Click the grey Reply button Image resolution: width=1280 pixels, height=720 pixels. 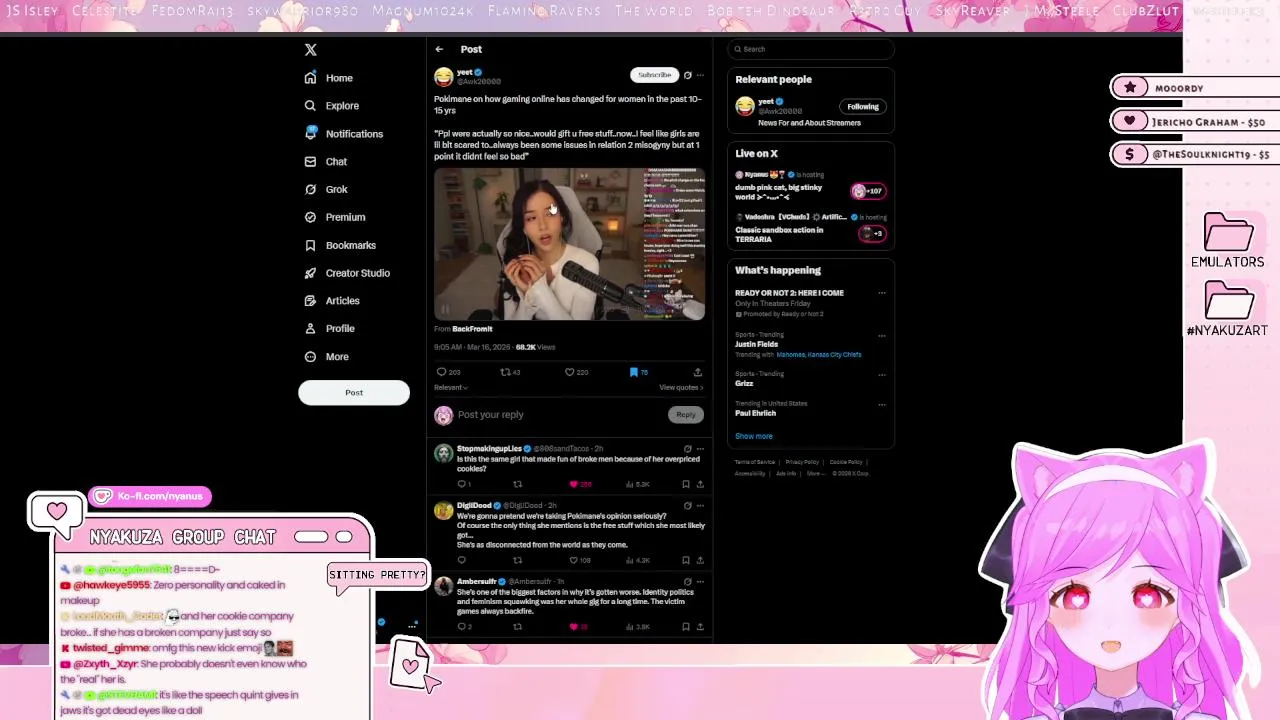(x=685, y=415)
